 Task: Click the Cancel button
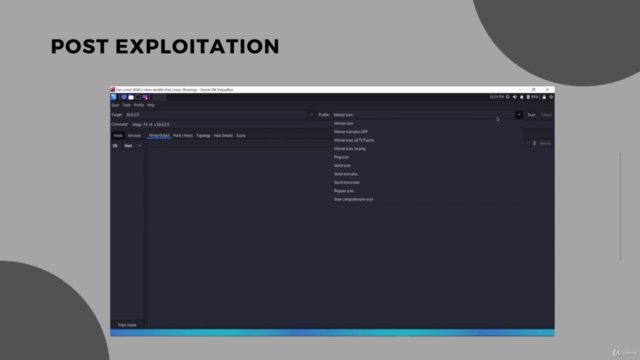coord(546,115)
